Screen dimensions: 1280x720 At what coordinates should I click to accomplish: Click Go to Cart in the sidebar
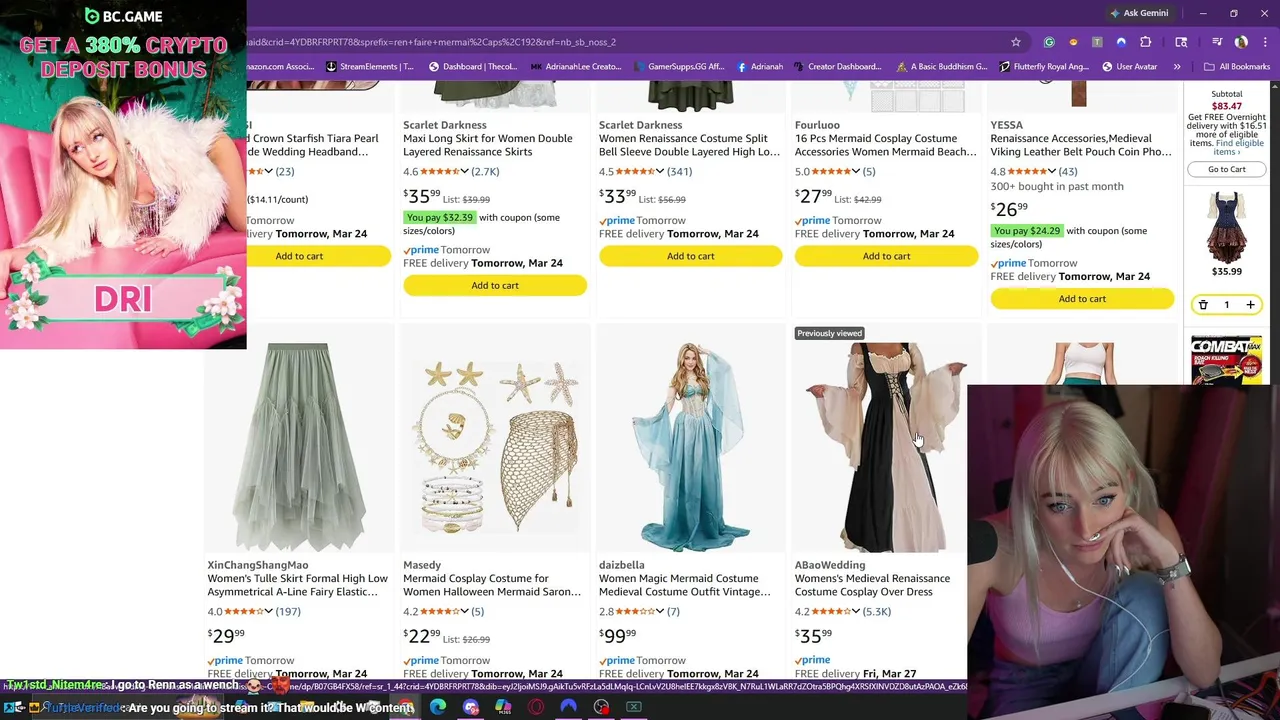pyautogui.click(x=1227, y=169)
